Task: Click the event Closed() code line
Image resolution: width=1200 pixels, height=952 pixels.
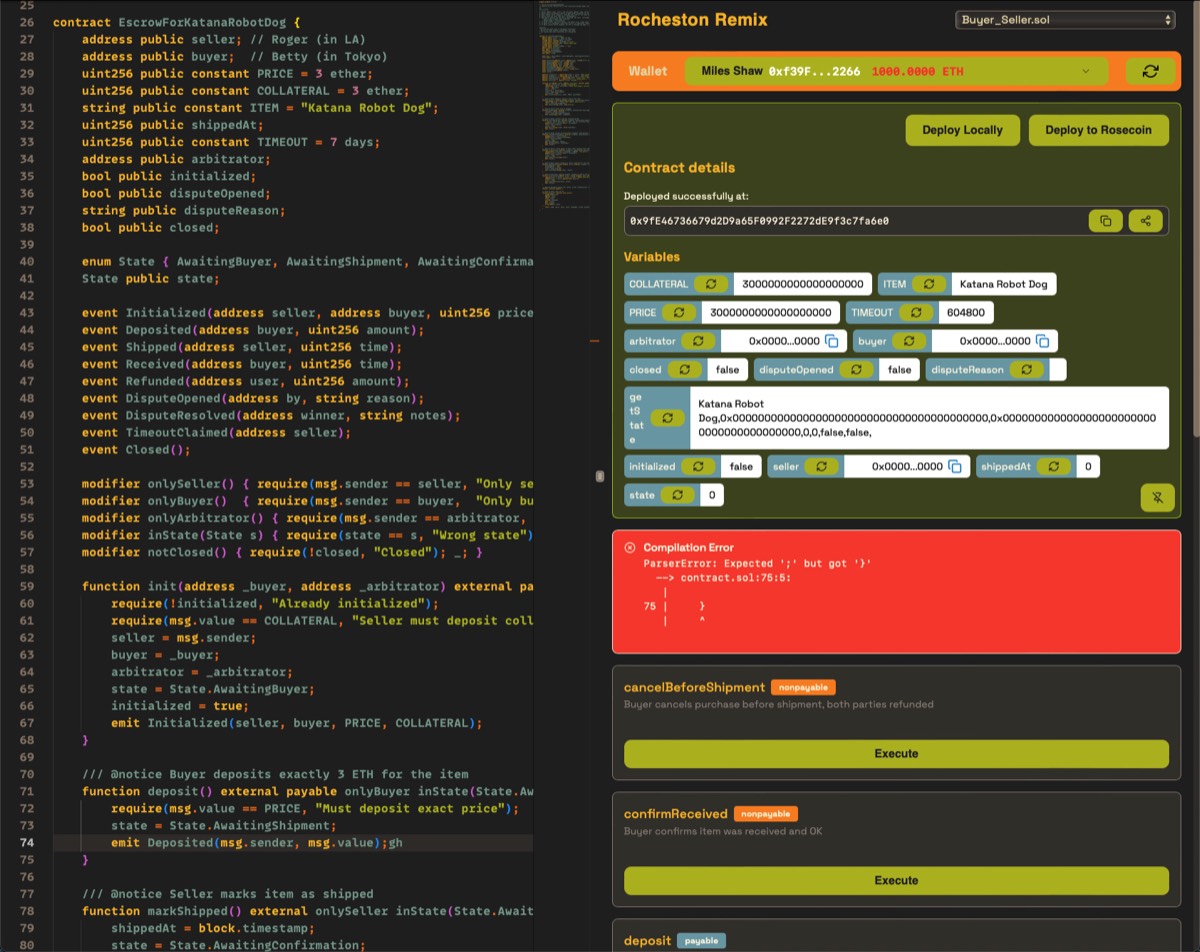Action: [135, 450]
